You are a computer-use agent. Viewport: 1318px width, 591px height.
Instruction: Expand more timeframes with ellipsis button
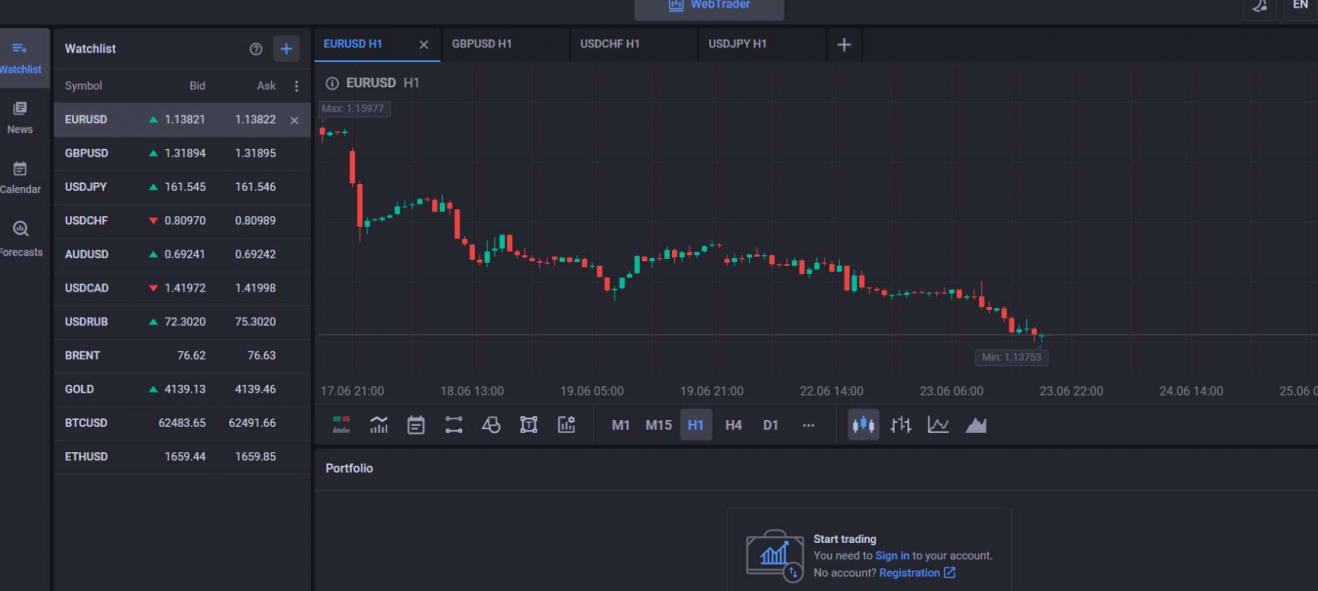click(808, 425)
